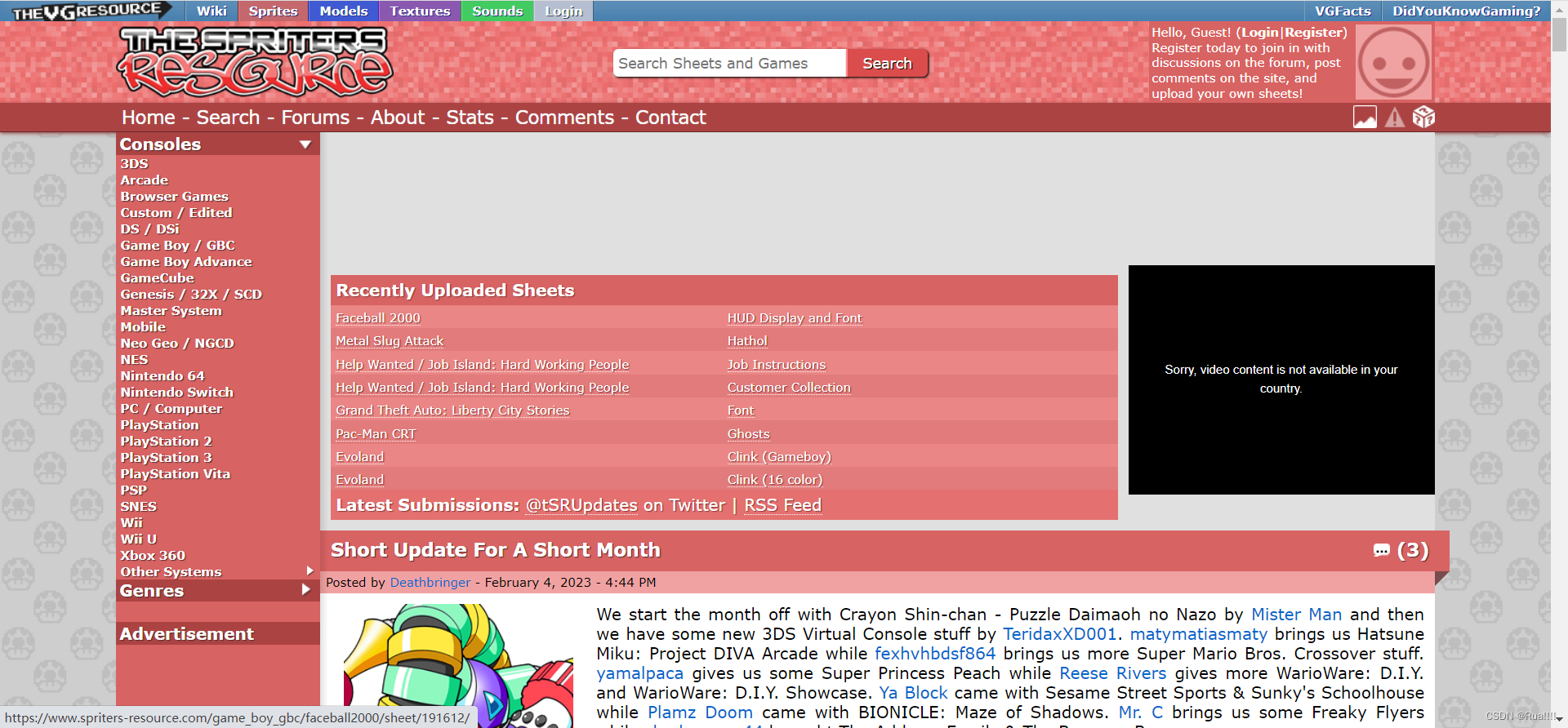Open Customer Collection sheet link

point(789,388)
